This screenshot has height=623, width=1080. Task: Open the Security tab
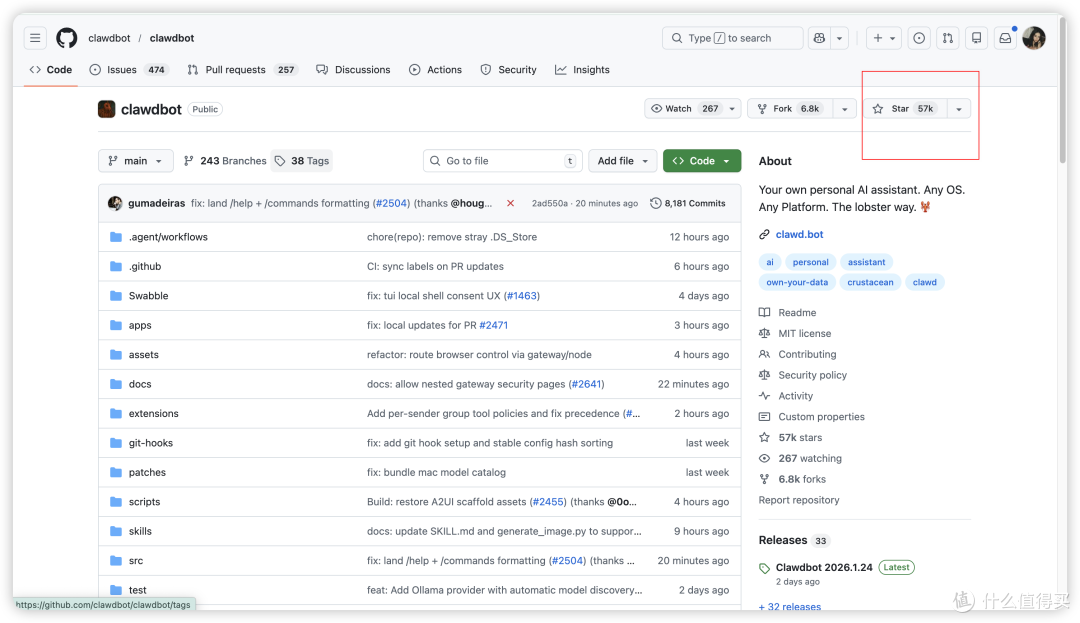(x=509, y=70)
